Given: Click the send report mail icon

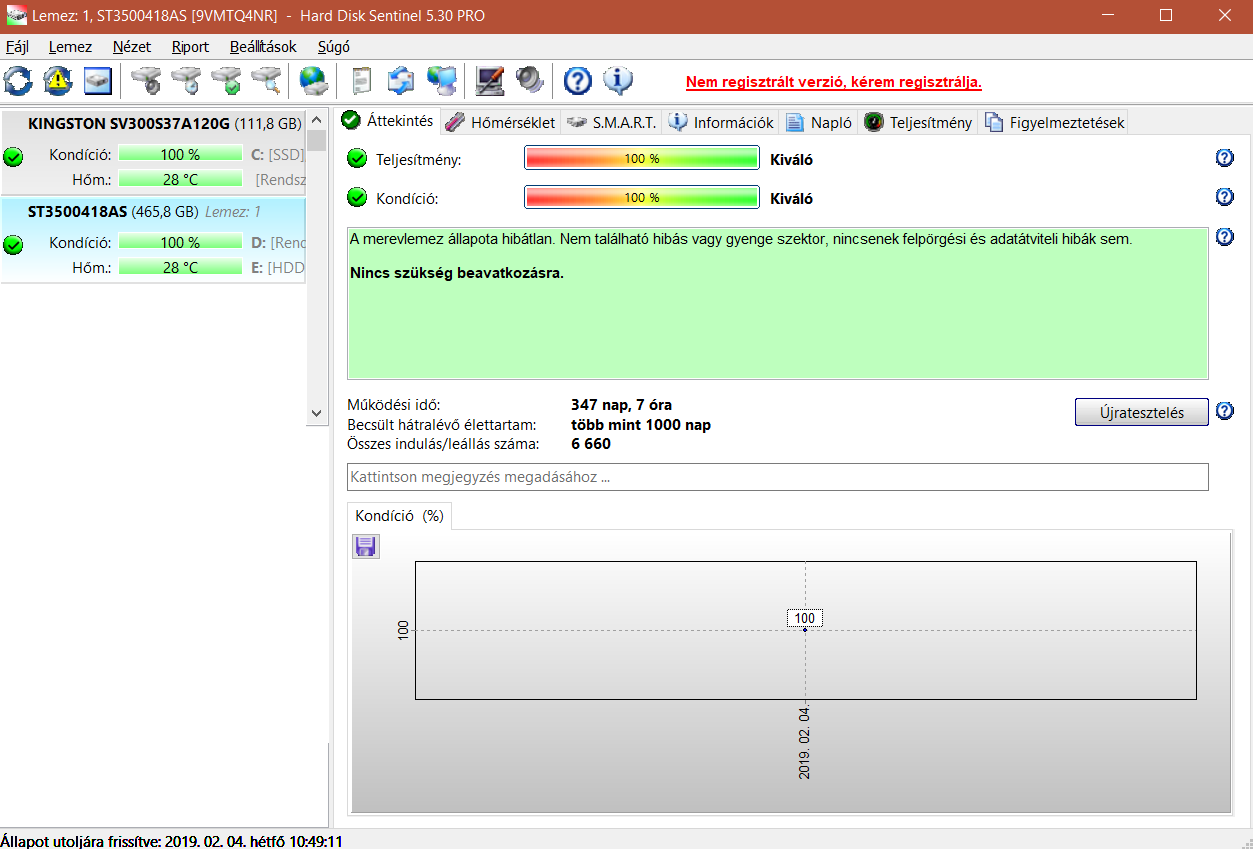Looking at the screenshot, I should (402, 80).
